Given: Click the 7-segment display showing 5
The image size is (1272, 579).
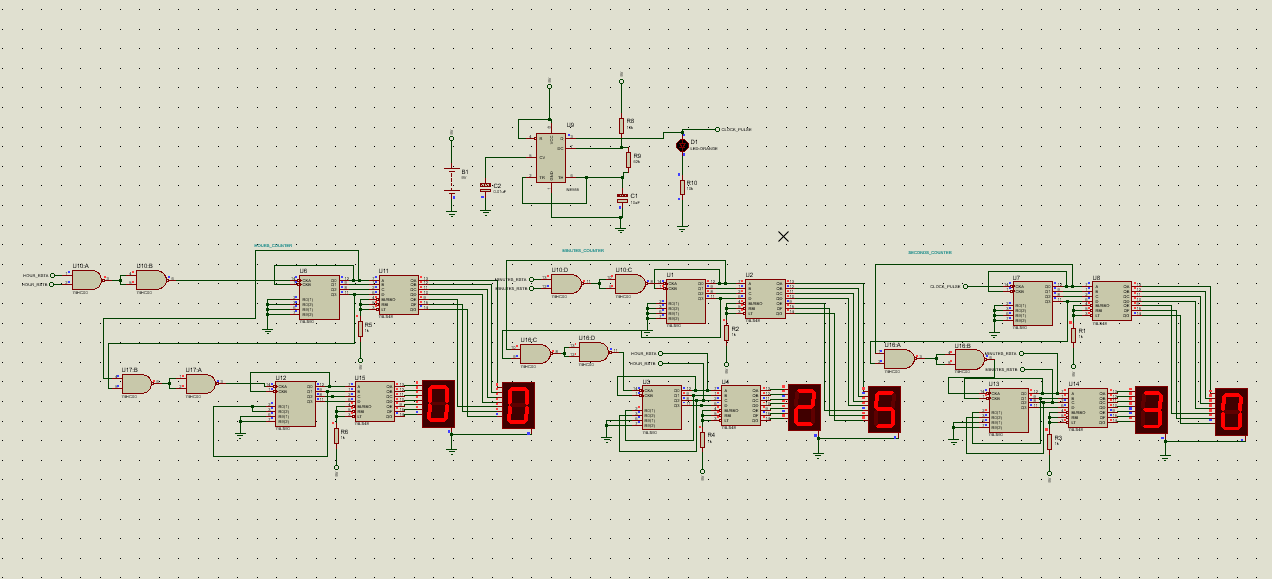Looking at the screenshot, I should (x=883, y=408).
